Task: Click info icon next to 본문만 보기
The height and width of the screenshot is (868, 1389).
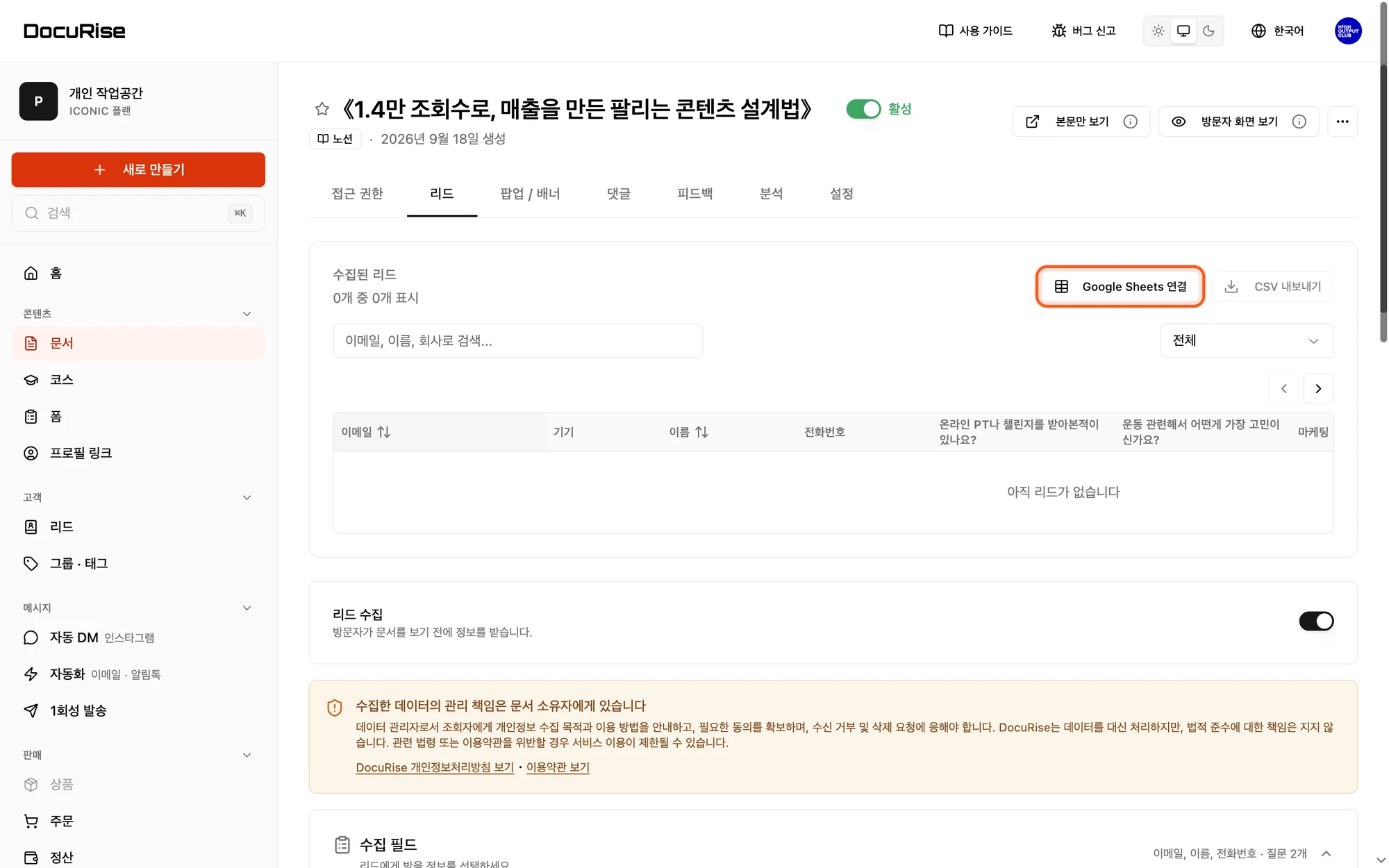Action: tap(1131, 122)
